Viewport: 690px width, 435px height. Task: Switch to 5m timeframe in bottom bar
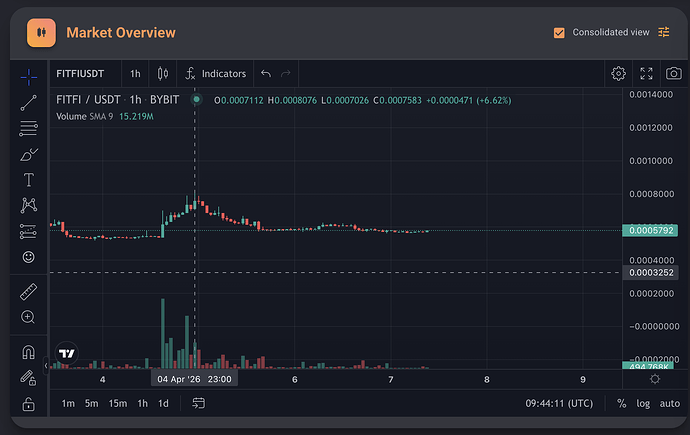pyautogui.click(x=92, y=403)
